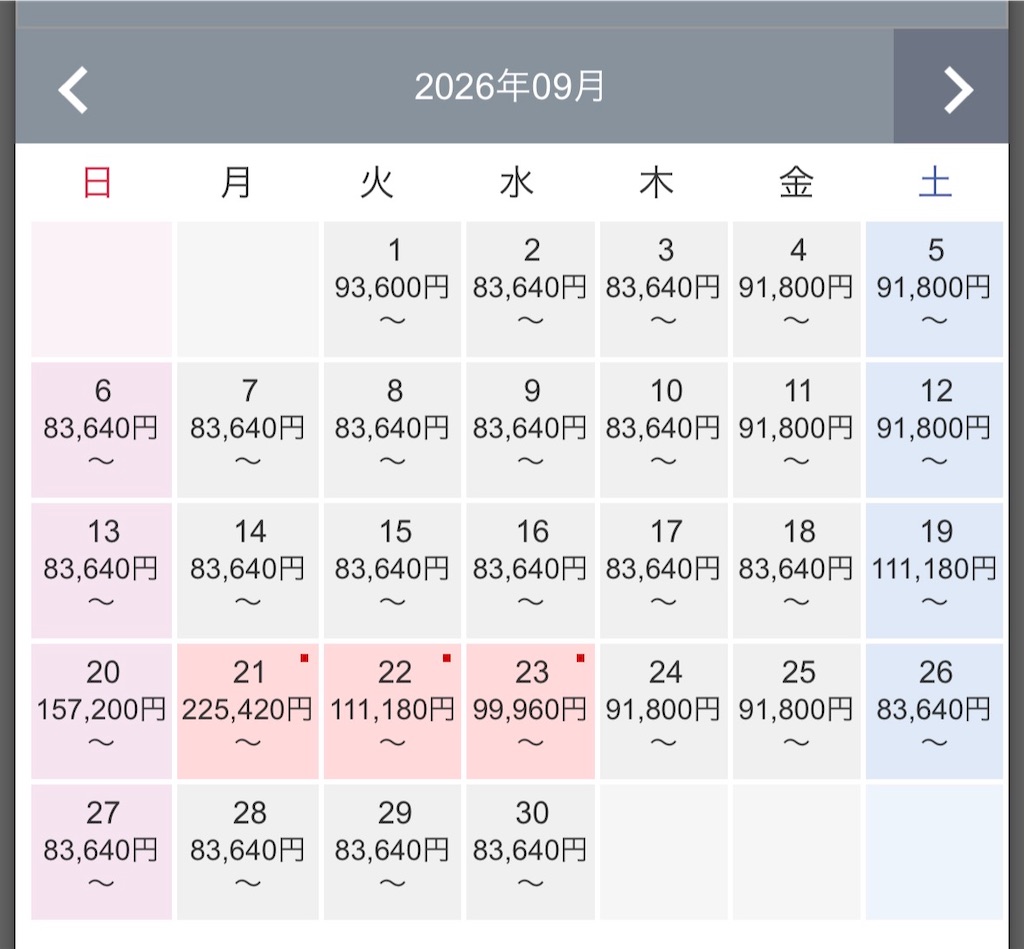Pick September 6 Sunday date
This screenshot has height=949, width=1024.
coord(101,430)
